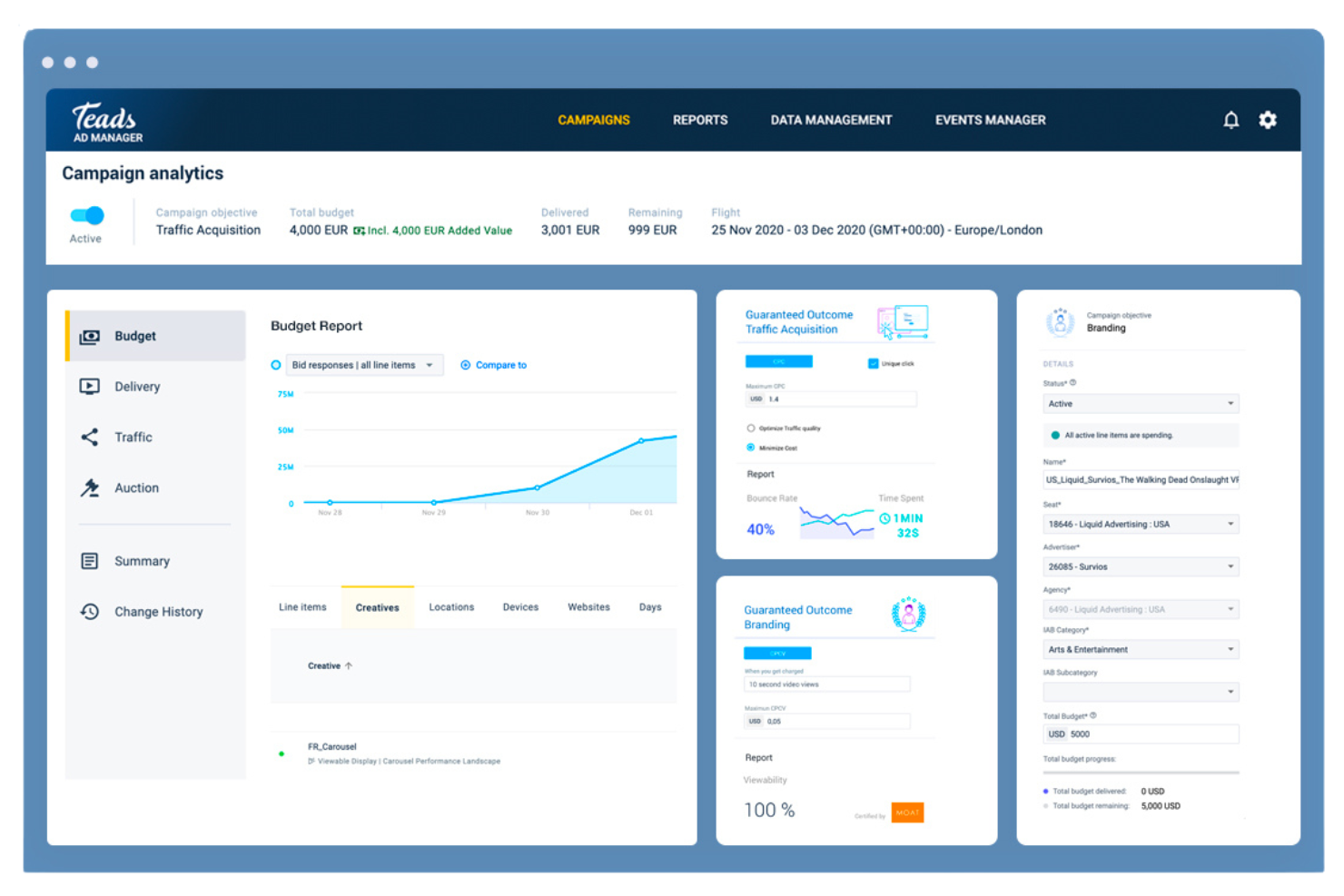Open the Seat Liquid Advertising dropdown
Image resolution: width=1344 pixels, height=896 pixels.
click(x=1141, y=524)
